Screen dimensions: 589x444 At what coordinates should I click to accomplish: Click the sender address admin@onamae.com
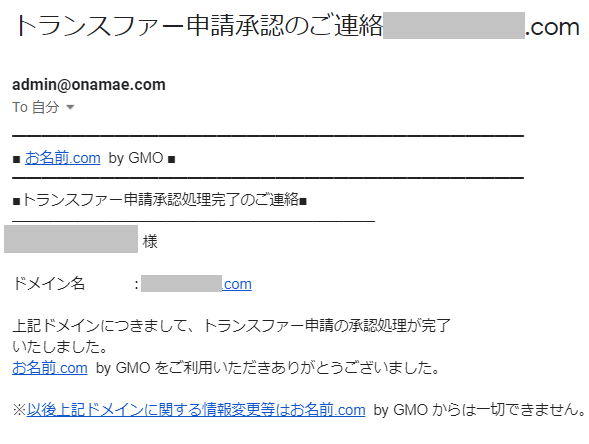[x=89, y=85]
